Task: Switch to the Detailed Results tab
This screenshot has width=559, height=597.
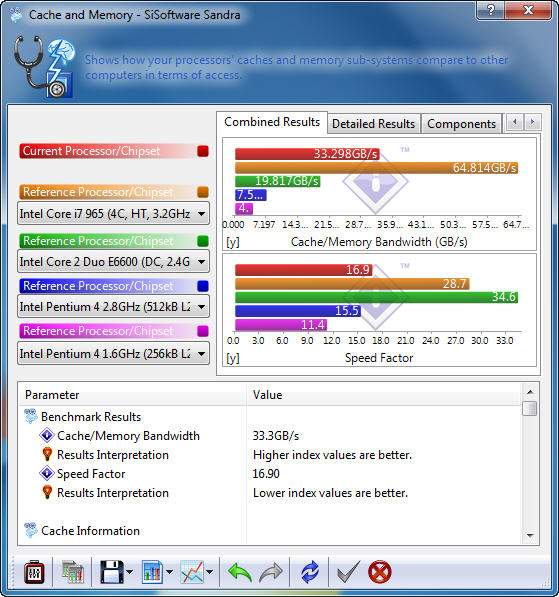Action: [x=373, y=124]
